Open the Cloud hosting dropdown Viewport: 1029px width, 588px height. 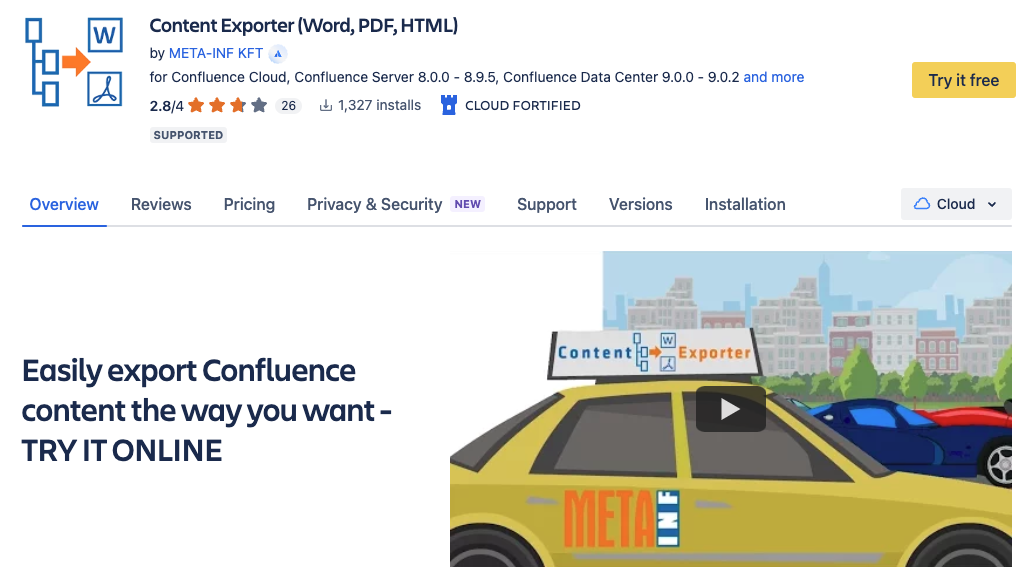pyautogui.click(x=956, y=204)
